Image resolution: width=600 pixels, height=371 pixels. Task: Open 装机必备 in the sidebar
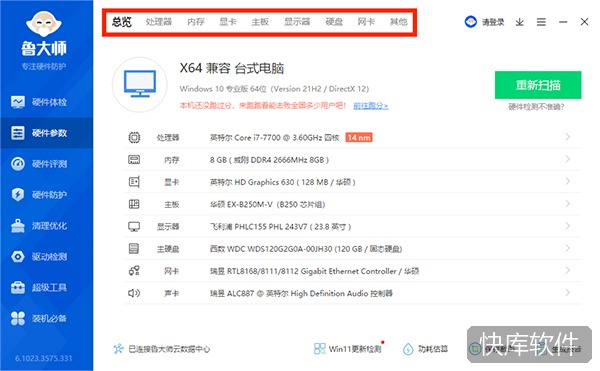tap(46, 318)
